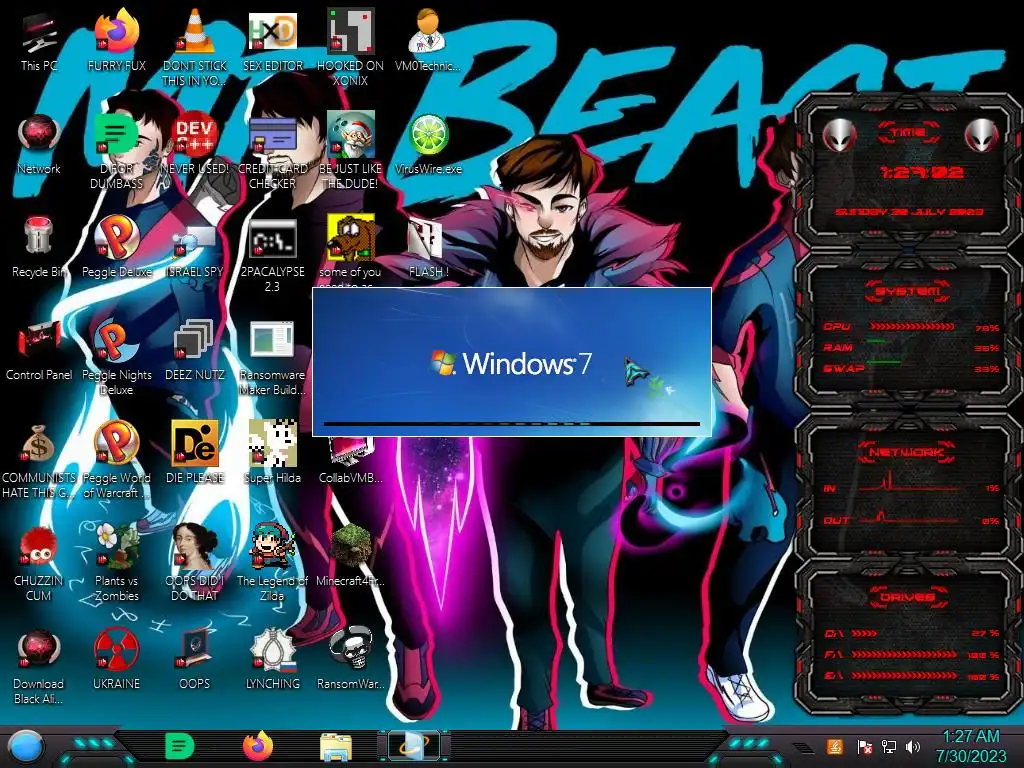Click the Windows 7 splash progress bar
This screenshot has width=1024, height=768.
(x=512, y=424)
